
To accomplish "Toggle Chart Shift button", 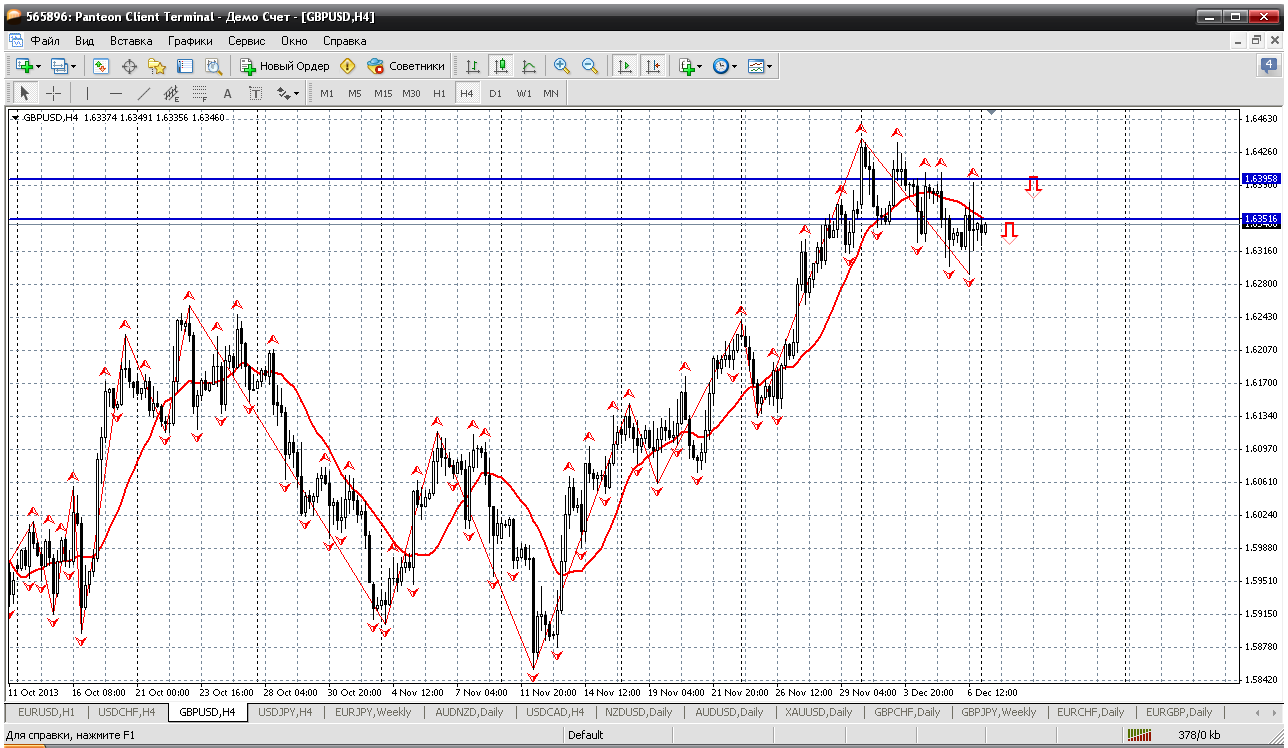I will (x=653, y=66).
